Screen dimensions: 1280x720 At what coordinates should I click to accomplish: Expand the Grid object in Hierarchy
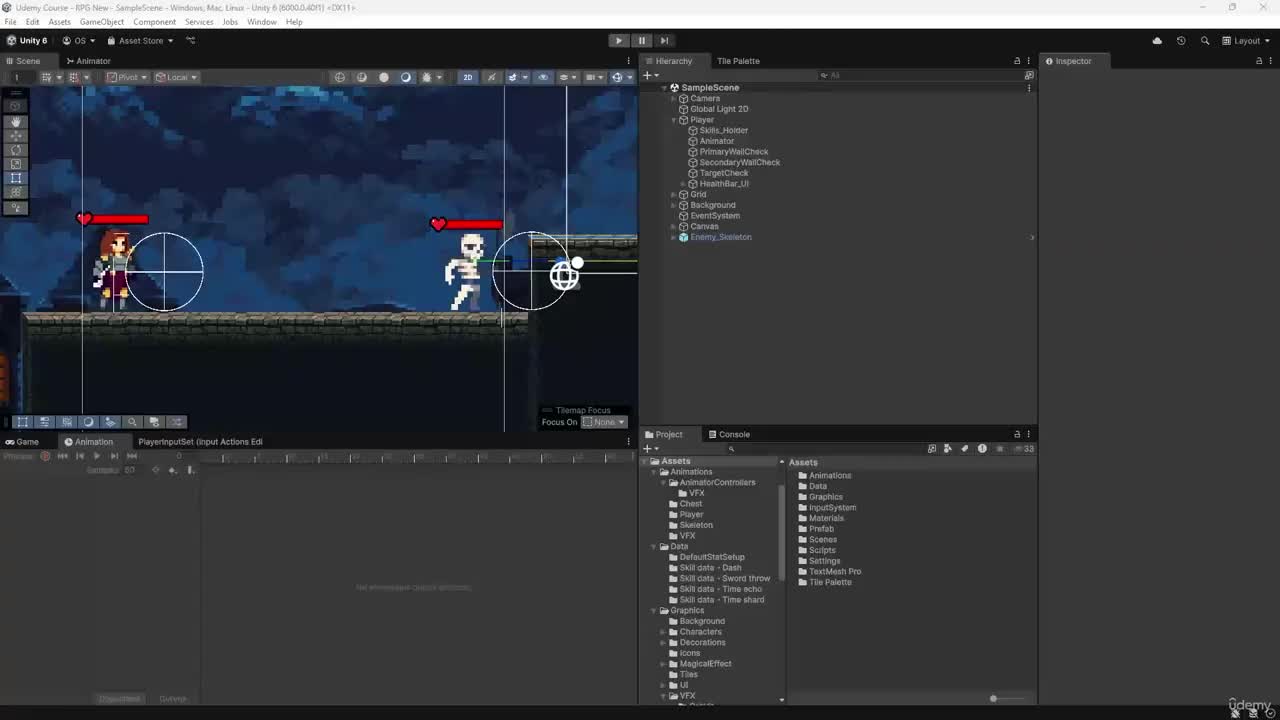pyautogui.click(x=674, y=195)
